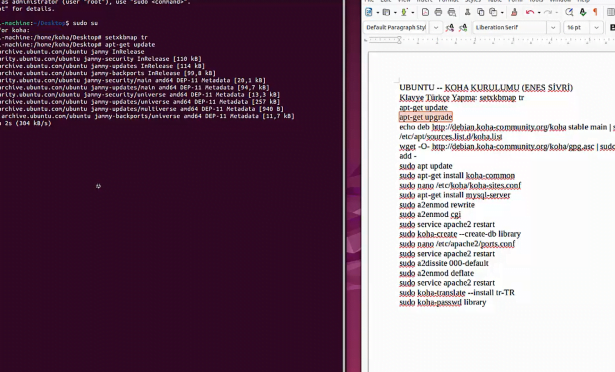615x372 pixels.
Task: Click the debian.koha-community.org/koha link in echo line
Action: (499, 127)
